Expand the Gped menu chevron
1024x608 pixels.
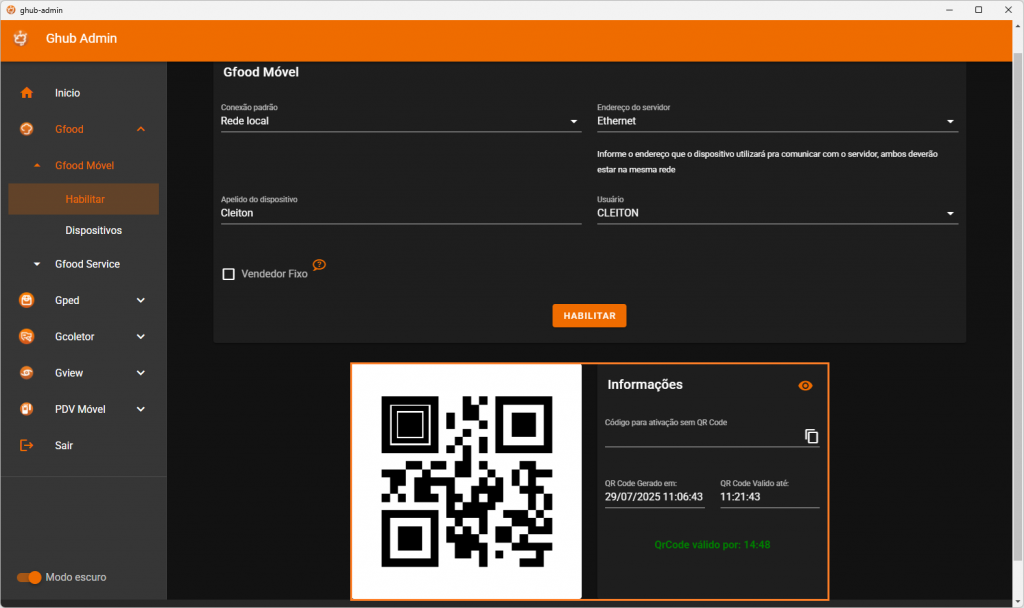(140, 300)
